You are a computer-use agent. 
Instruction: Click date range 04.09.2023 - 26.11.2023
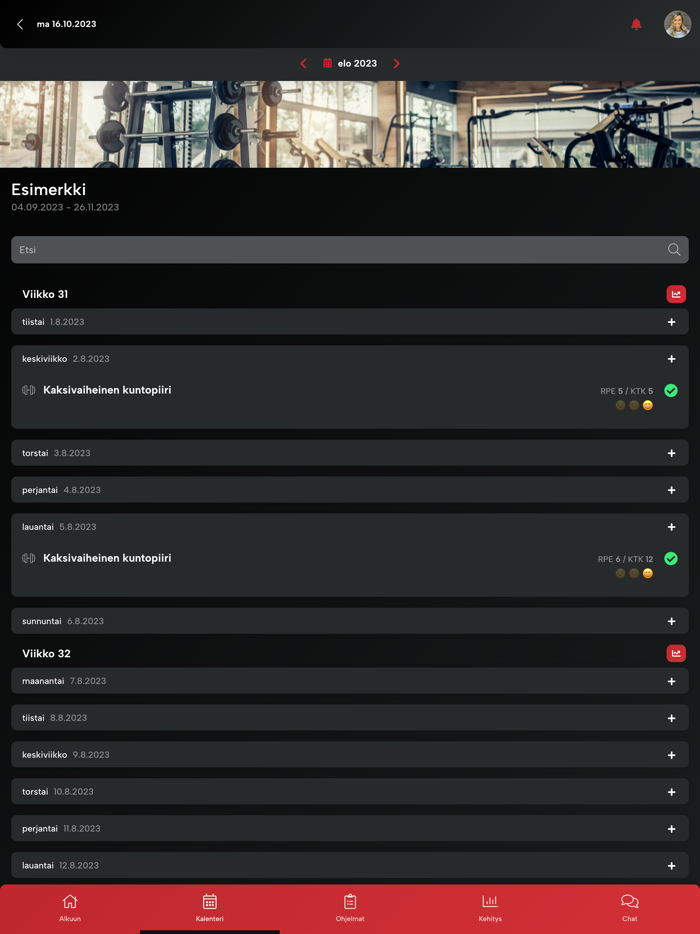(x=65, y=207)
